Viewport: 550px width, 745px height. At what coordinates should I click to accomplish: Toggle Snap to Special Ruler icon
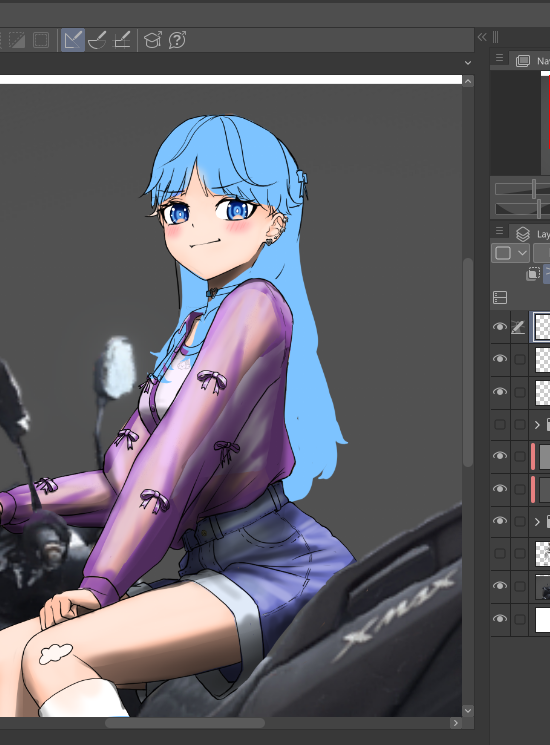(x=97, y=40)
